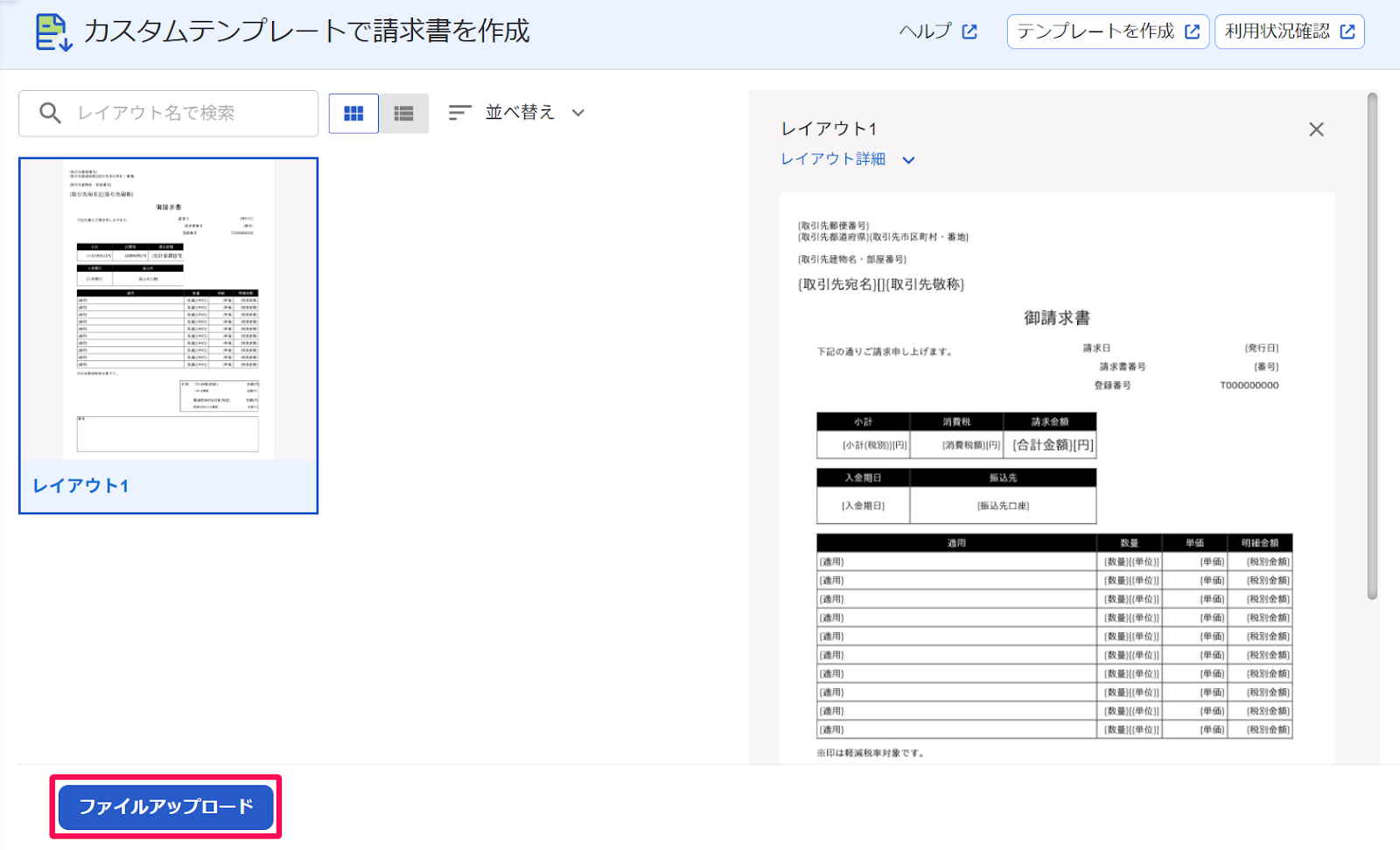Click the {入金期日} cell in preview
1400x850 pixels.
pyautogui.click(x=863, y=505)
